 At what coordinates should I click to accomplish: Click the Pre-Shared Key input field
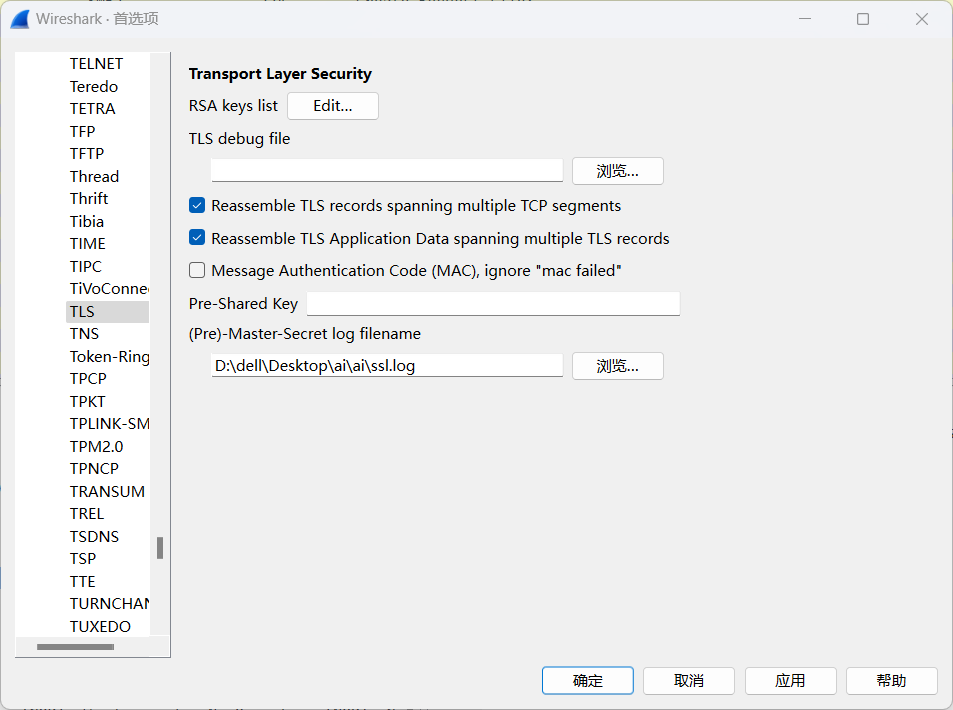493,304
